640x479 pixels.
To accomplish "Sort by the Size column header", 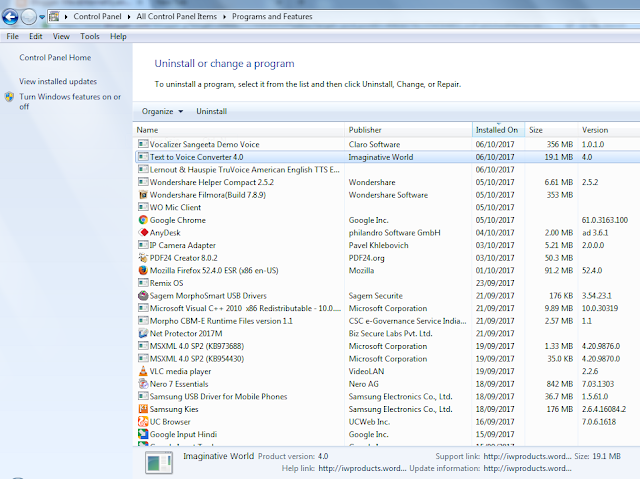I will pyautogui.click(x=551, y=130).
